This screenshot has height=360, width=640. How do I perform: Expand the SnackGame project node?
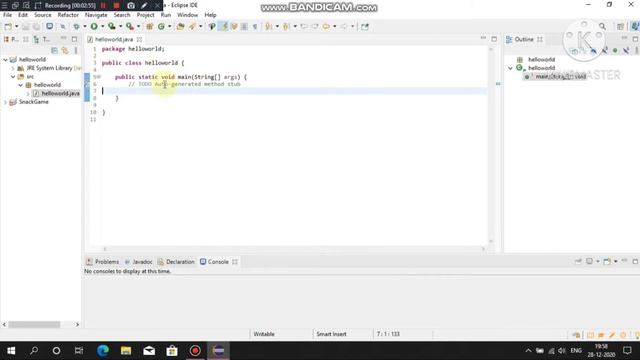click(5, 102)
